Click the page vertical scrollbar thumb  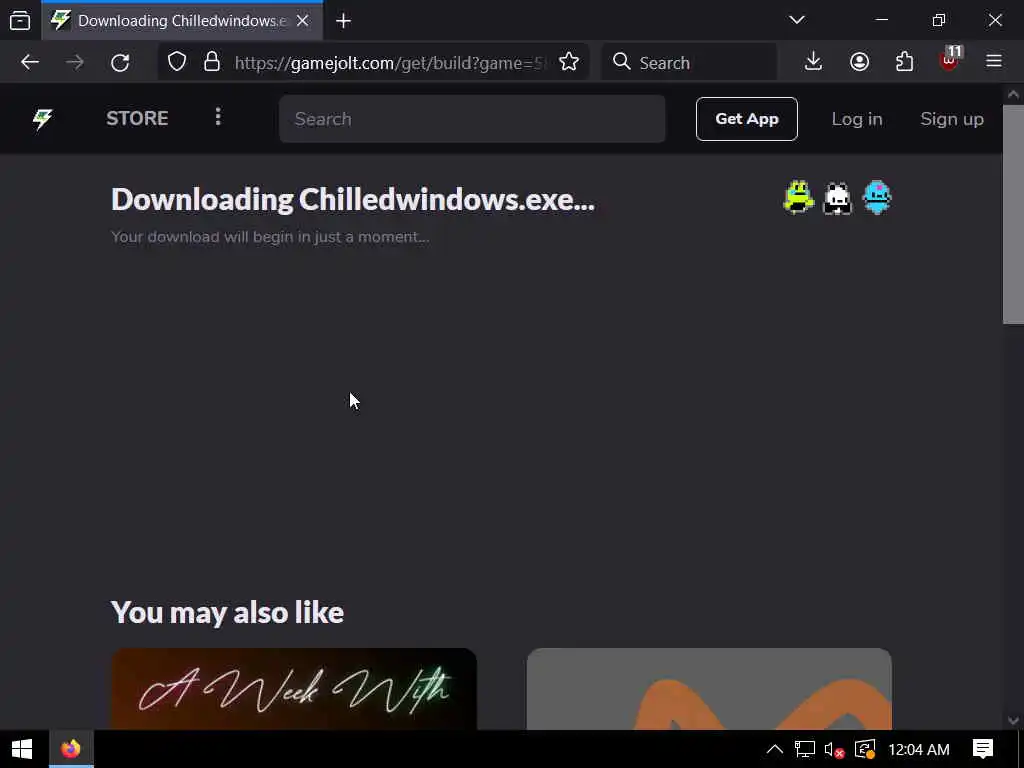[x=1013, y=214]
